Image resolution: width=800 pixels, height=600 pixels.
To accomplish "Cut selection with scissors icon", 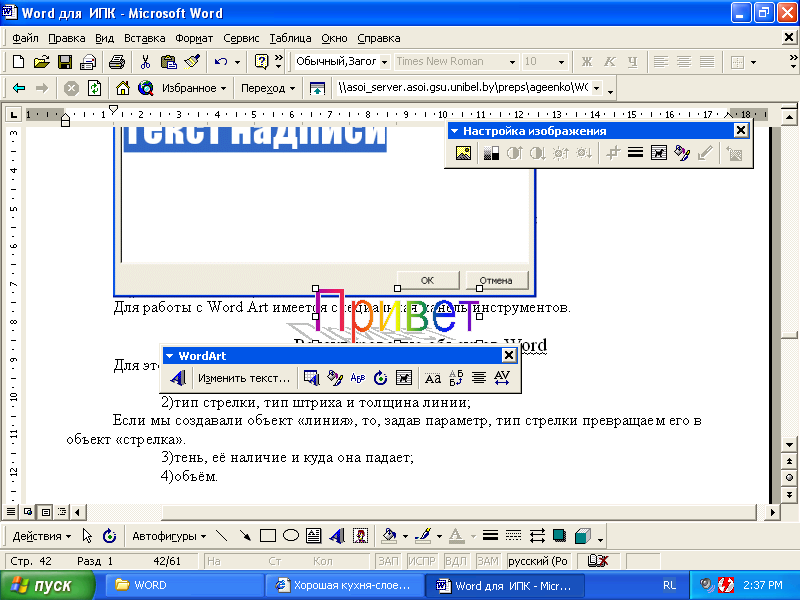I will click(x=145, y=62).
